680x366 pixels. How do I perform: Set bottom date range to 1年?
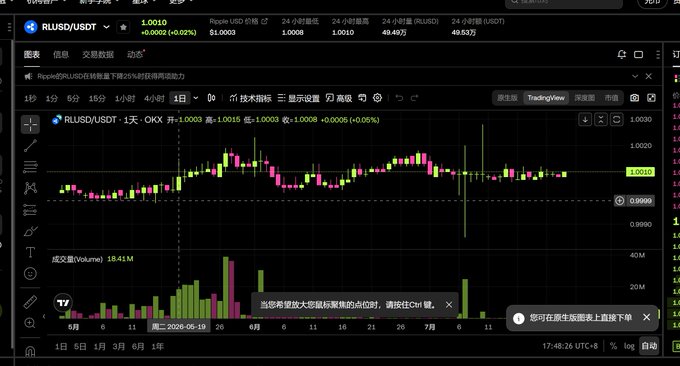click(x=157, y=346)
